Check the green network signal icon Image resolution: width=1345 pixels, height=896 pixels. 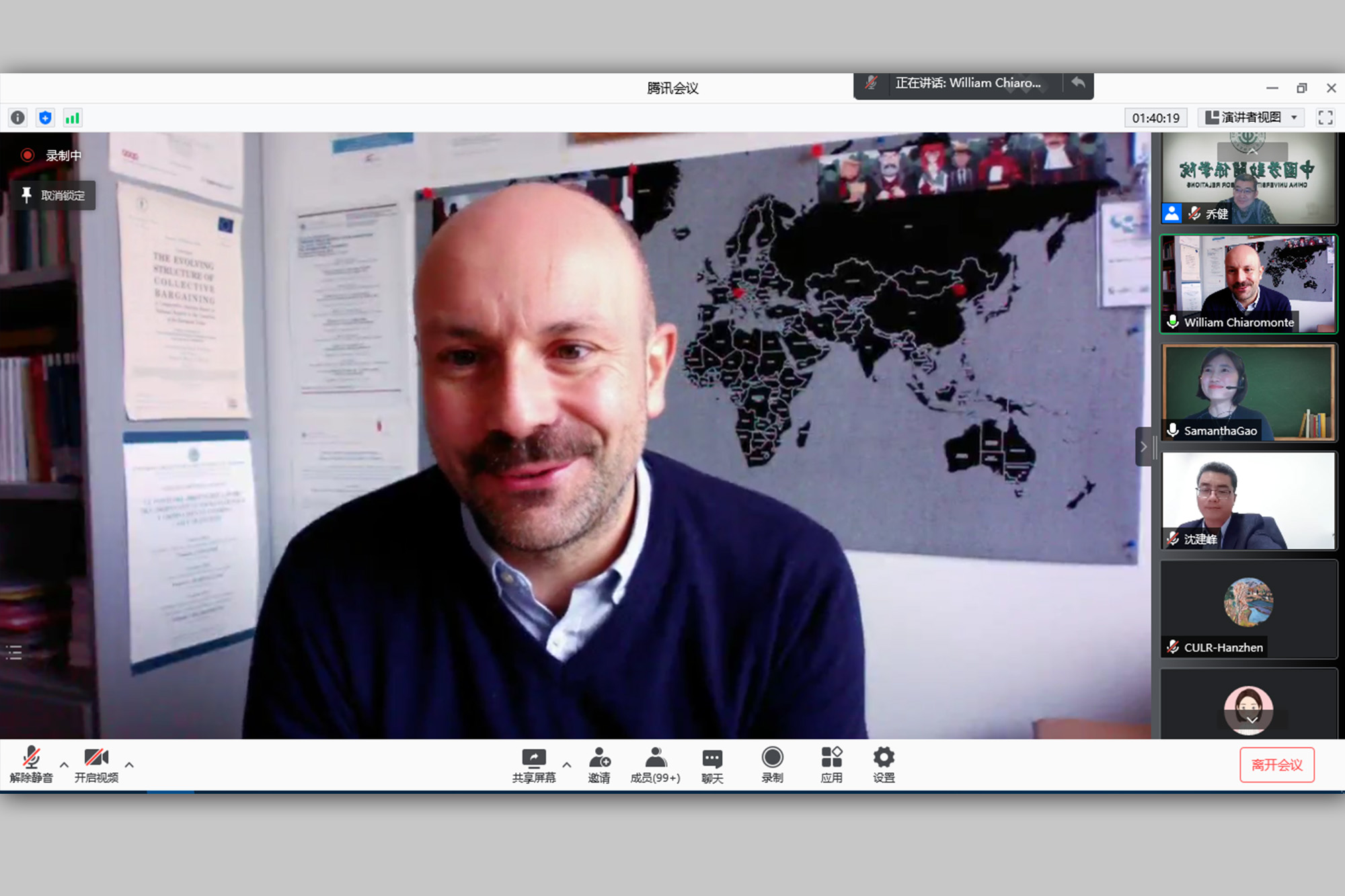pyautogui.click(x=72, y=118)
